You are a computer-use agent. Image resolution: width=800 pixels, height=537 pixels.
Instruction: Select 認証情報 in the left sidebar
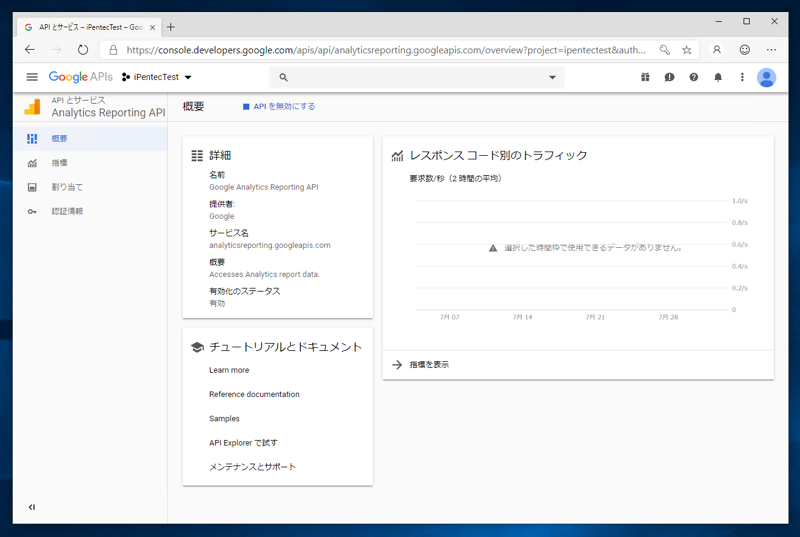tap(90, 211)
